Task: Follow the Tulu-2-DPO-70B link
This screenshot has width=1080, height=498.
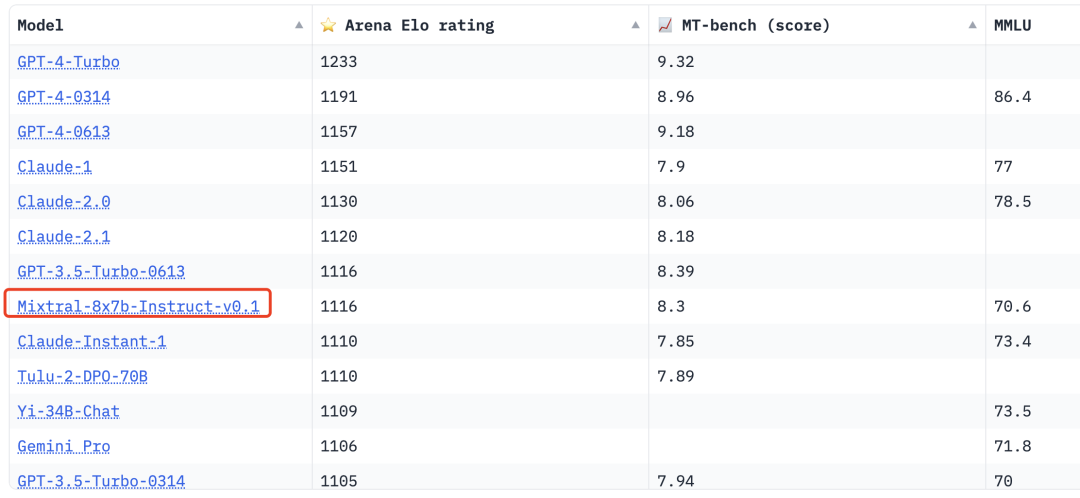Action: pos(83,377)
